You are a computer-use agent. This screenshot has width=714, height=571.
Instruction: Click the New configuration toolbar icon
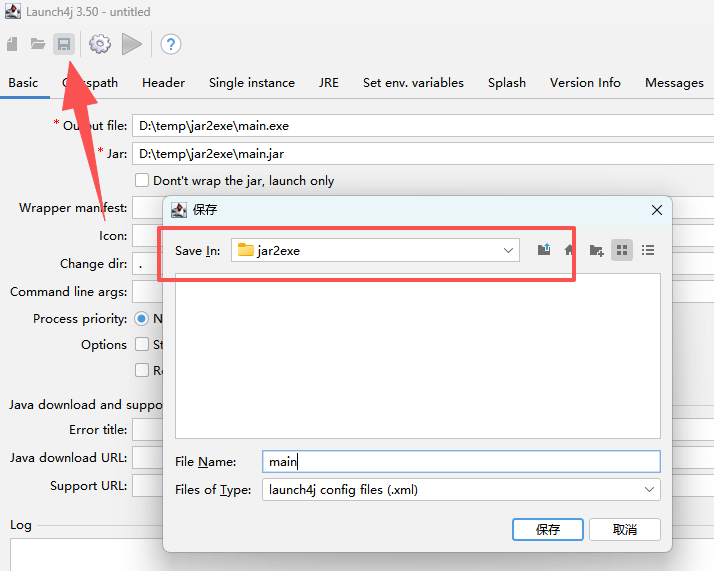12,44
